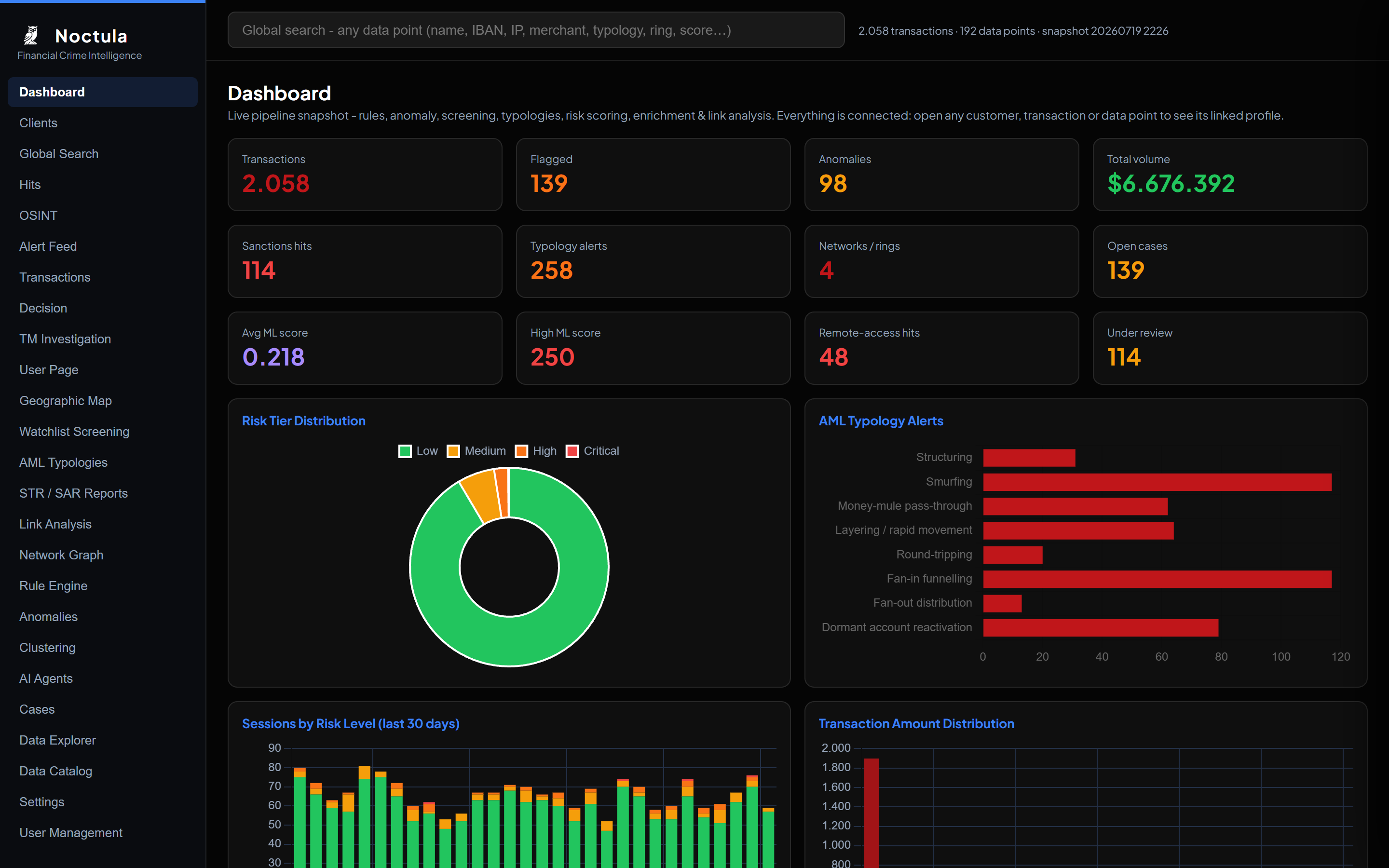Click the AML Typology Alerts heading
Image resolution: width=1389 pixels, height=868 pixels.
[x=881, y=421]
